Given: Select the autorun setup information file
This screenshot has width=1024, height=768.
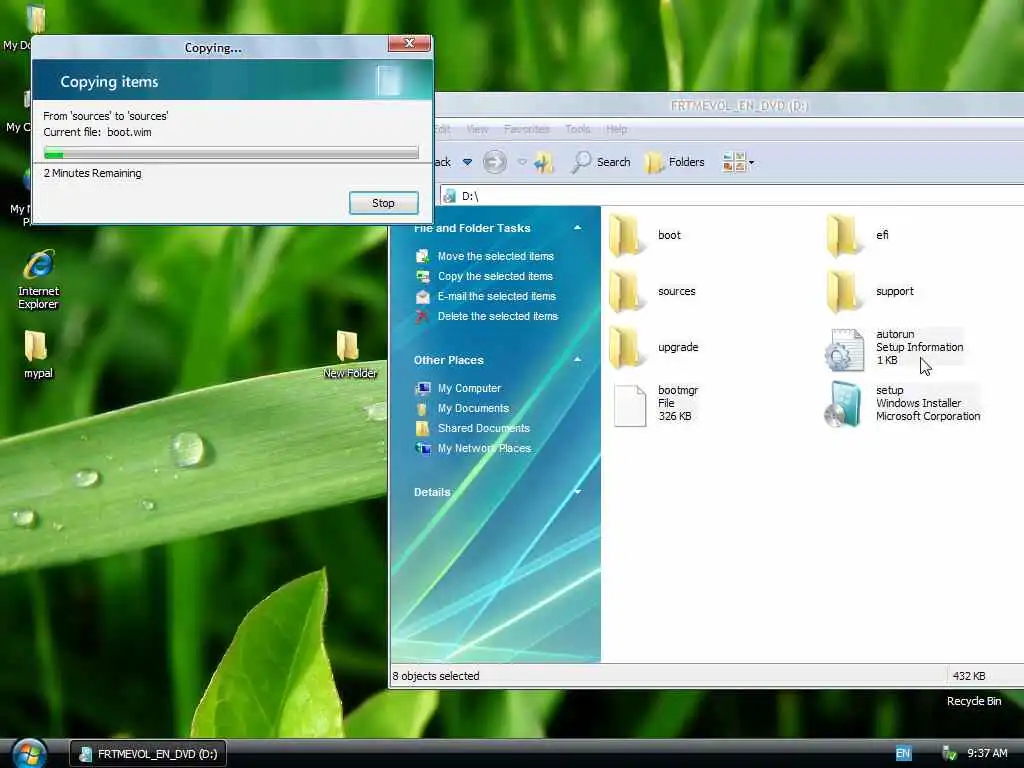Looking at the screenshot, I should (895, 347).
